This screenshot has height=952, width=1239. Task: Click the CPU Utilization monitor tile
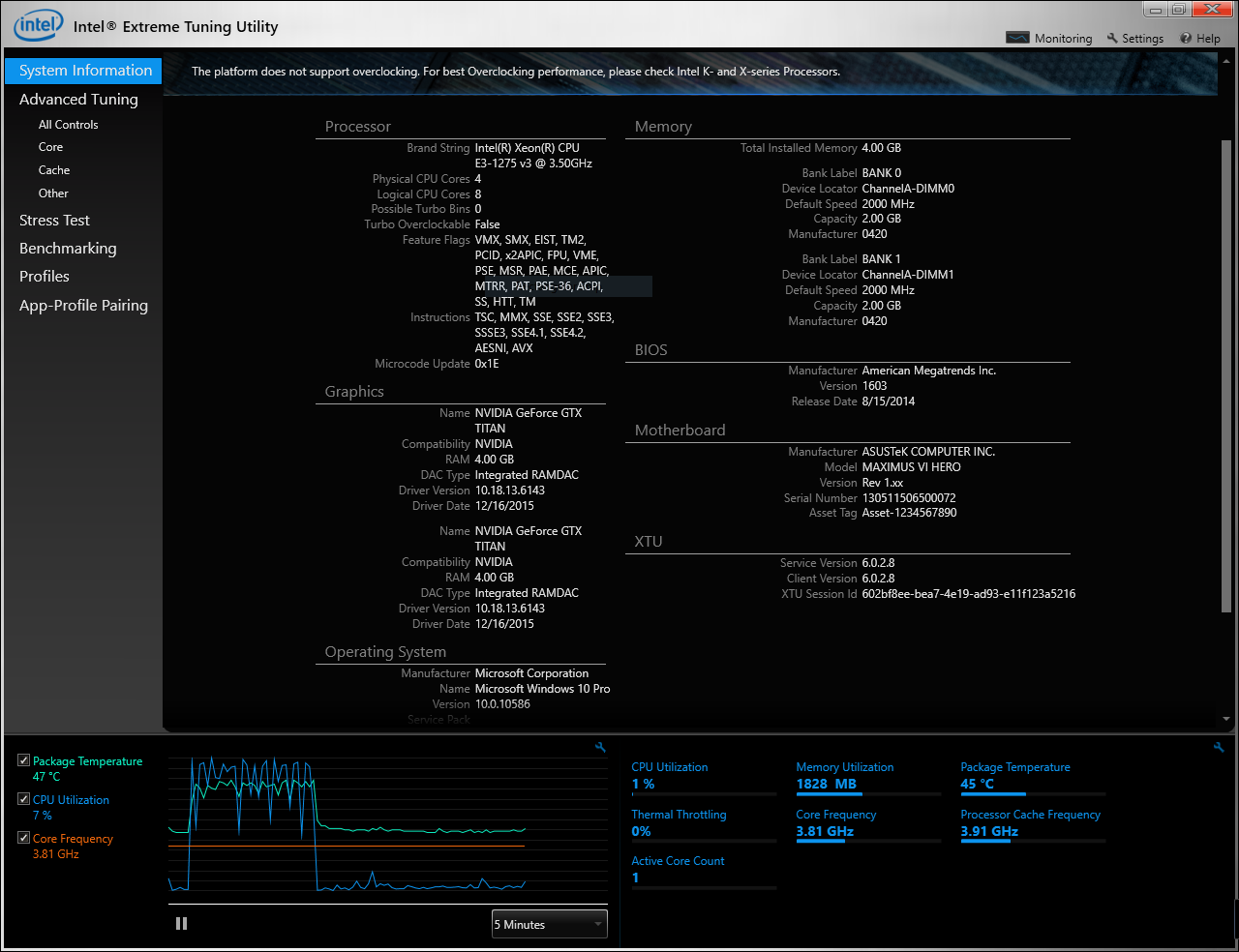point(704,779)
